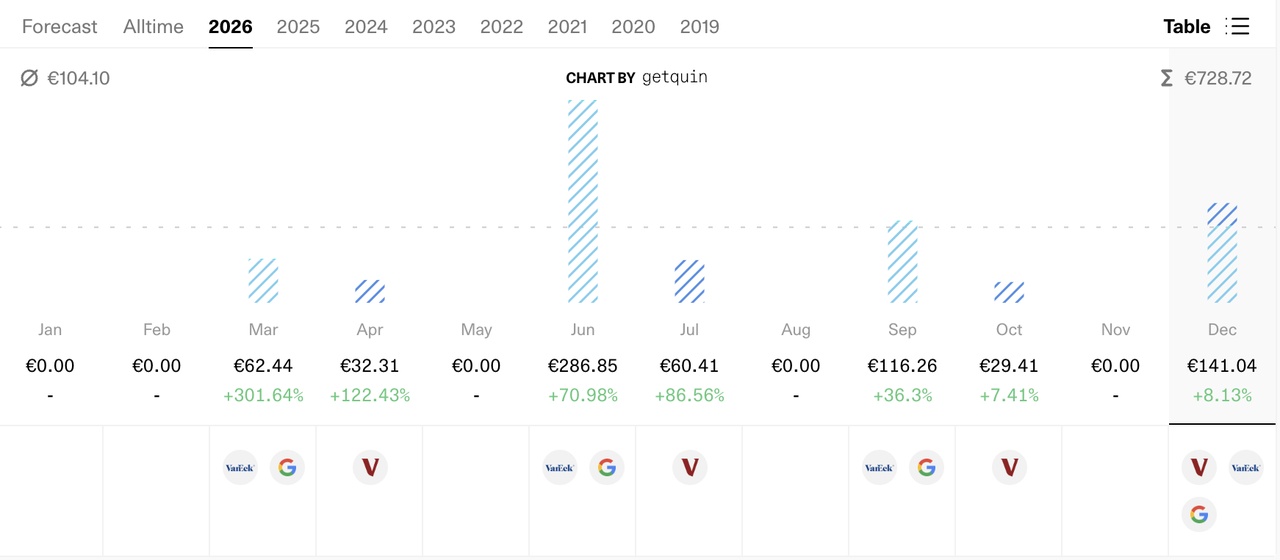Click the Google logo under March

287,467
